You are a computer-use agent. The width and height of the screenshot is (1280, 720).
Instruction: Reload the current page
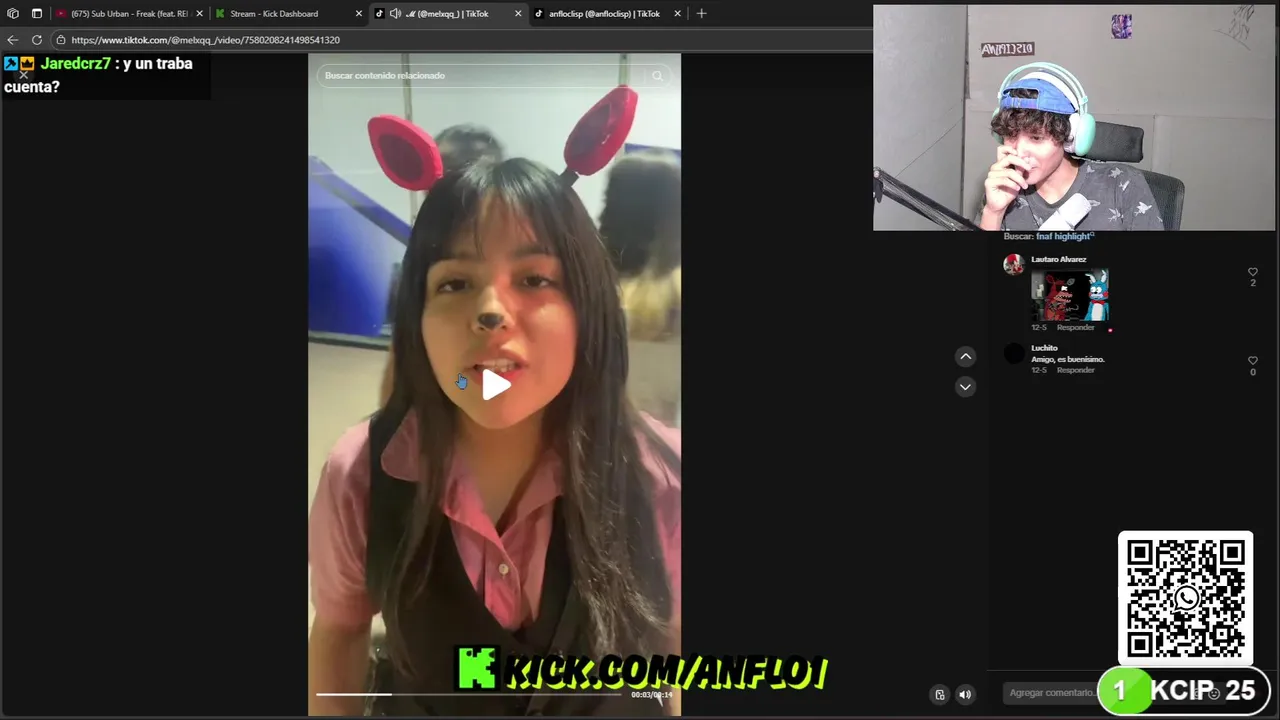click(37, 40)
